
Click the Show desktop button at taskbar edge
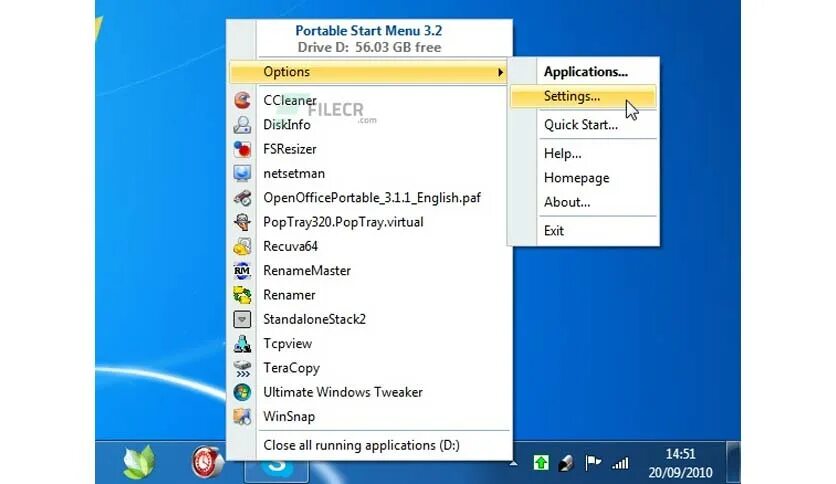[x=734, y=462]
